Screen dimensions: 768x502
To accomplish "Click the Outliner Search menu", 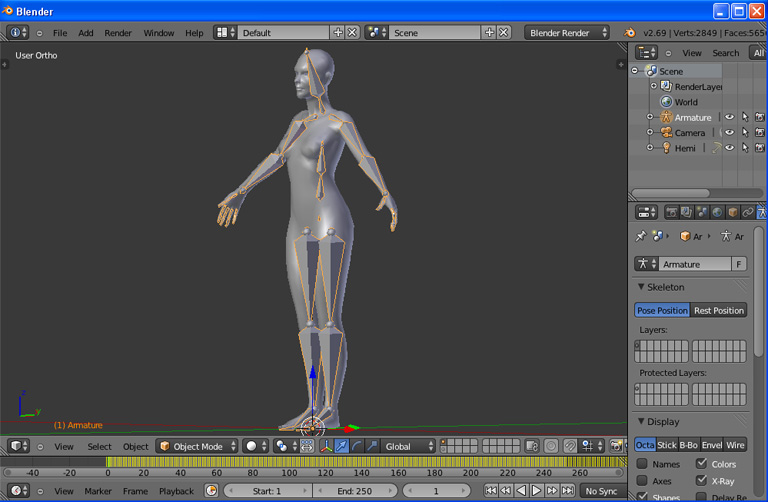I will pyautogui.click(x=725, y=53).
